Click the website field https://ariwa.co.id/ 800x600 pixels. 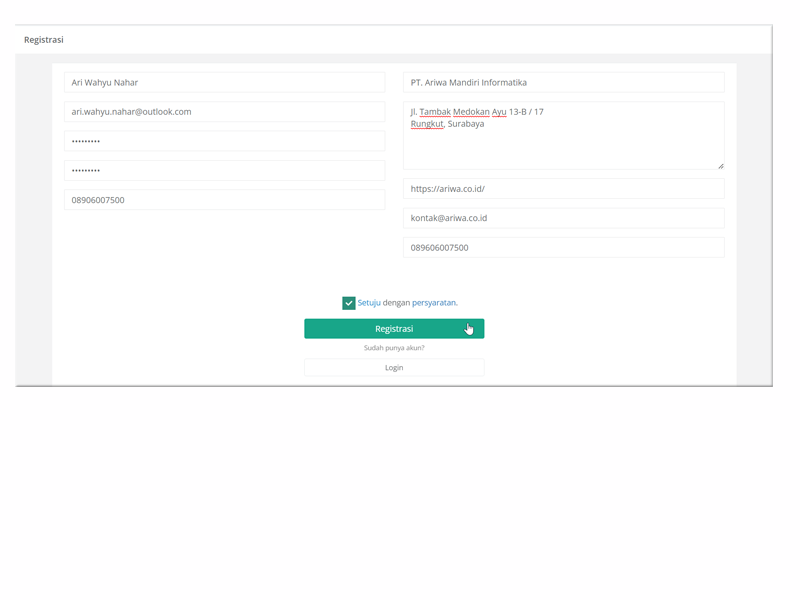[x=563, y=189]
